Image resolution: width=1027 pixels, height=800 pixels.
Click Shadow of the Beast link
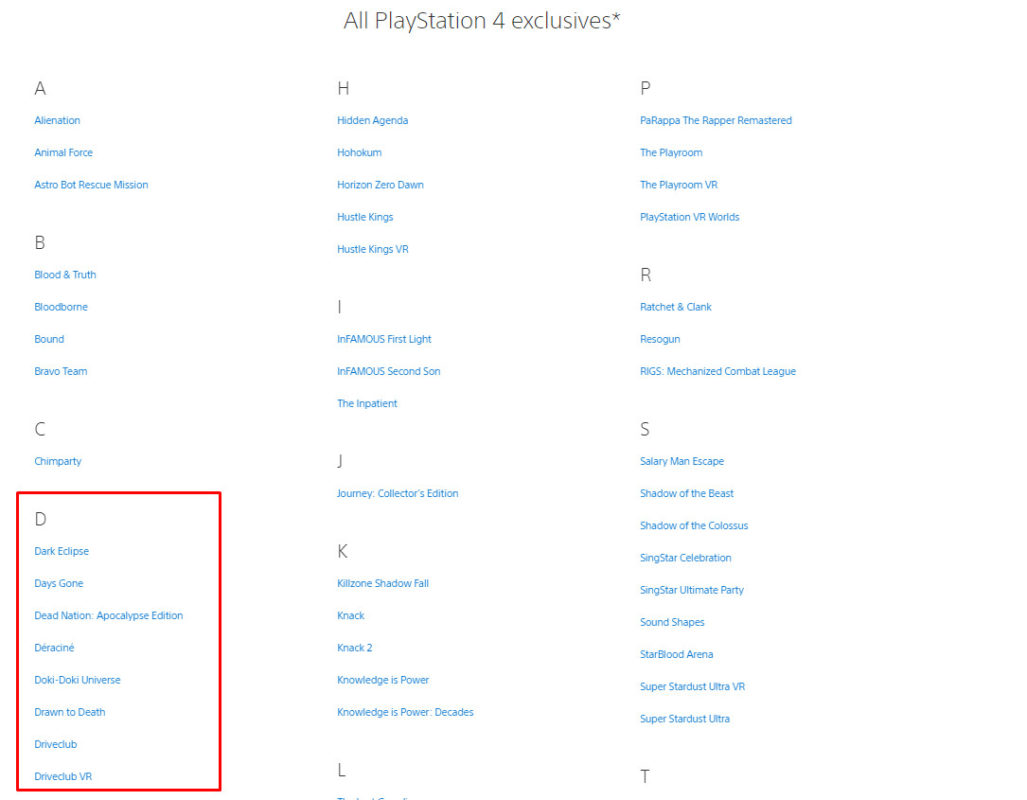coord(687,493)
